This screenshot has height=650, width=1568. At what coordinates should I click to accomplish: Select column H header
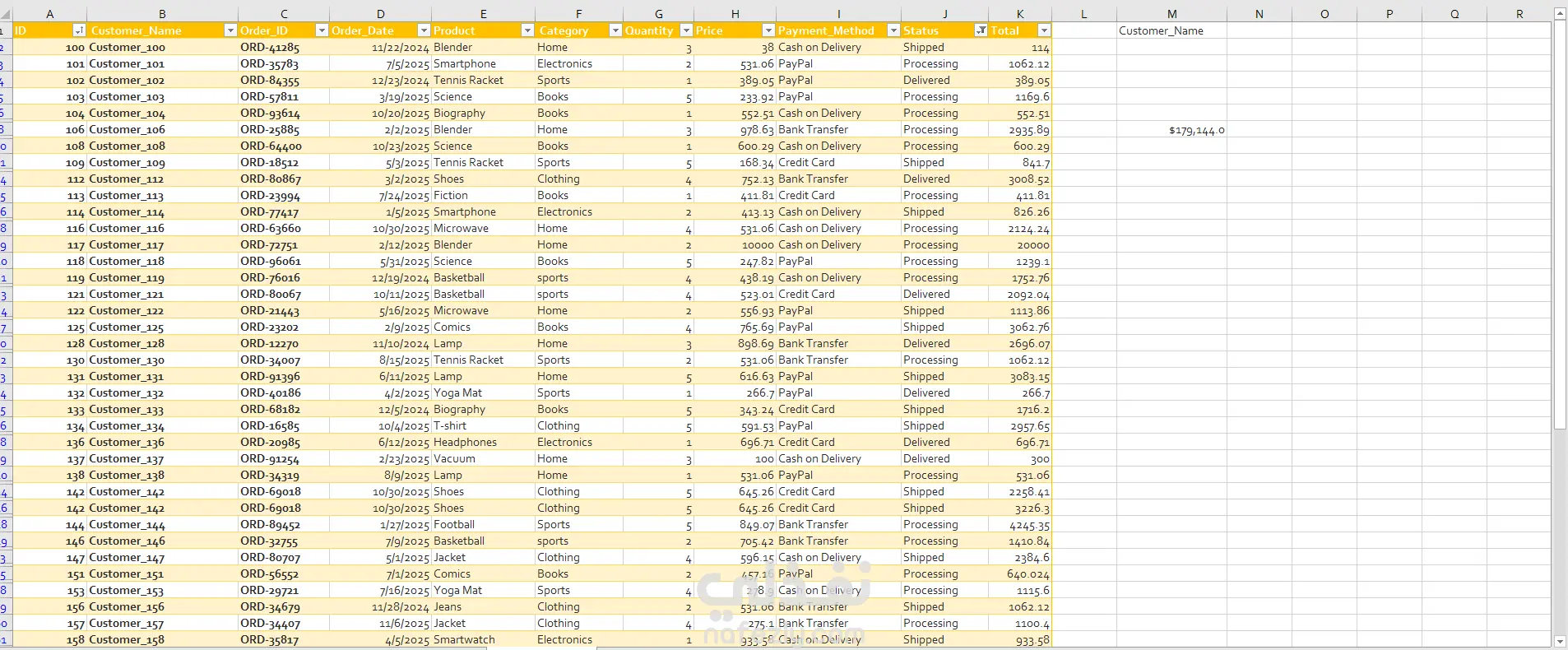point(735,14)
